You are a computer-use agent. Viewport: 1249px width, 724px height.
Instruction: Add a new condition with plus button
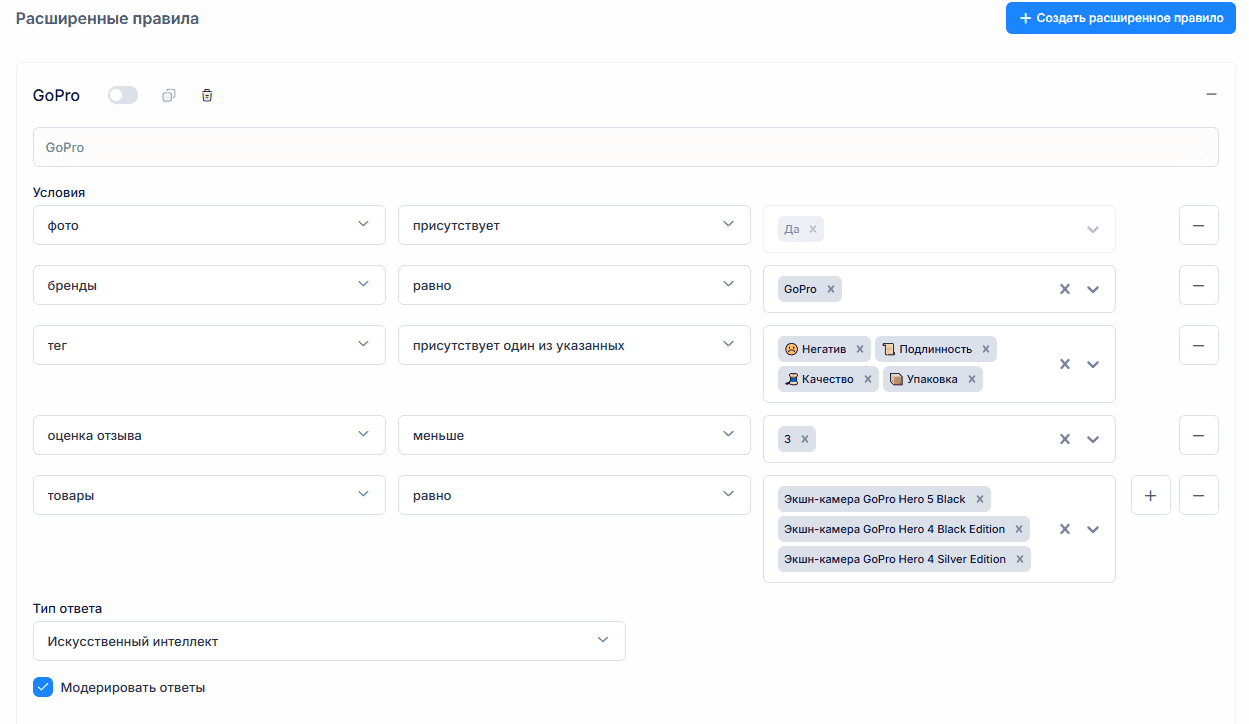pyautogui.click(x=1151, y=495)
